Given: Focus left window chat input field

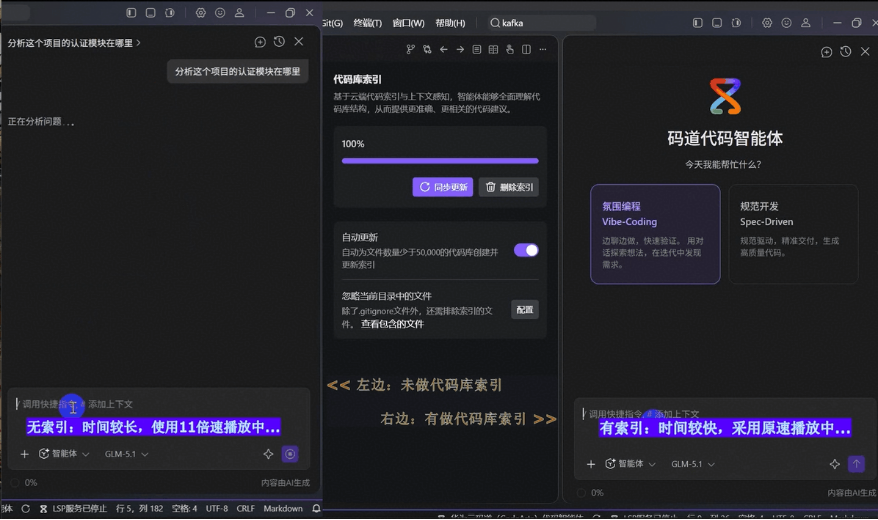Looking at the screenshot, I should (x=158, y=404).
